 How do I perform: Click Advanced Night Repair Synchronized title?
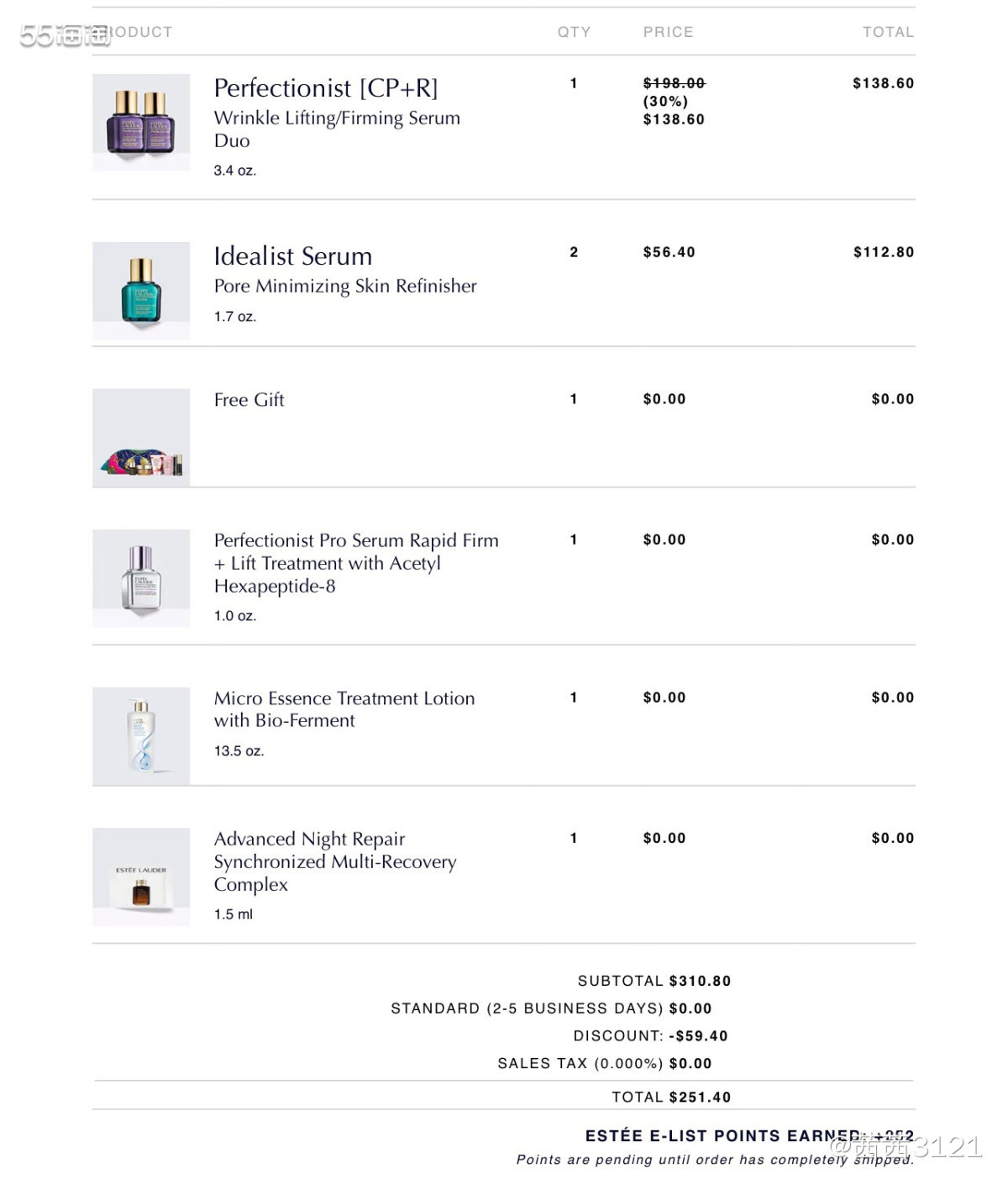click(x=335, y=861)
